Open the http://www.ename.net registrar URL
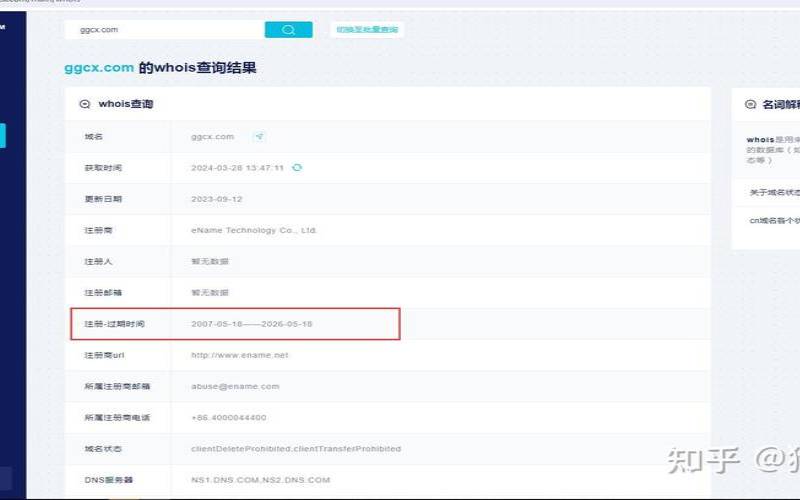Screen dimensions: 800x500 tap(240, 355)
